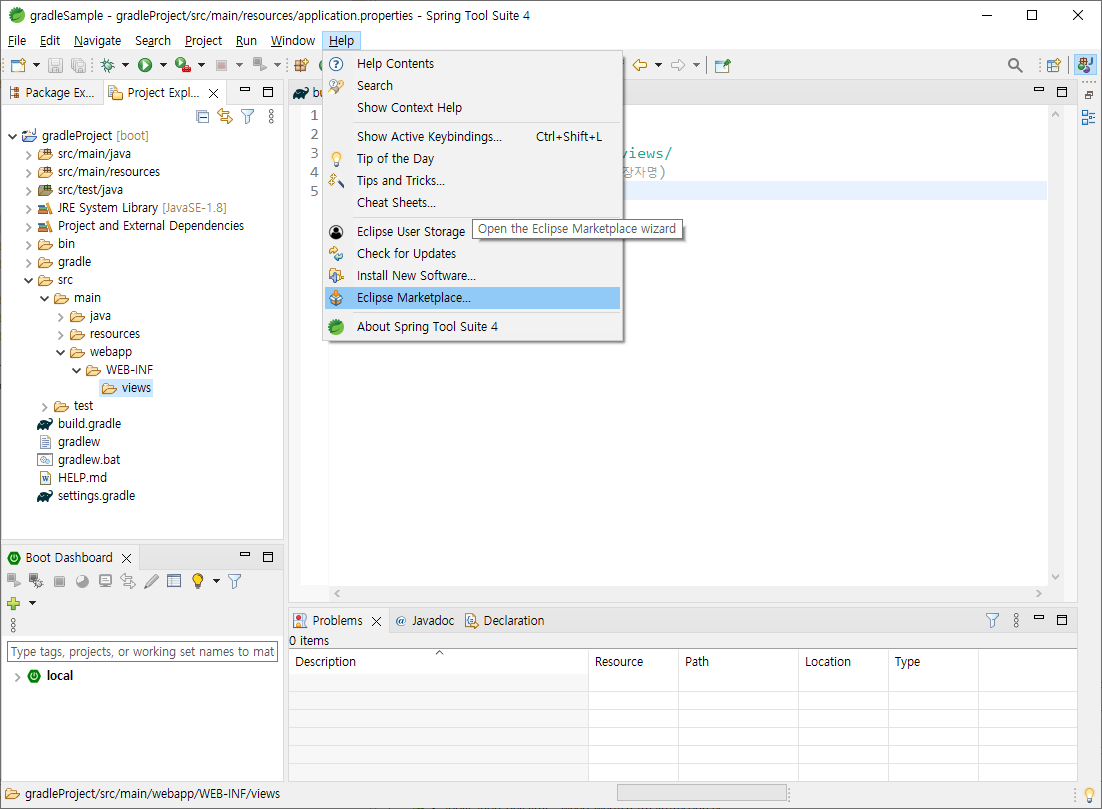
Task: Open Project Explorer view menu dots
Action: tap(271, 117)
